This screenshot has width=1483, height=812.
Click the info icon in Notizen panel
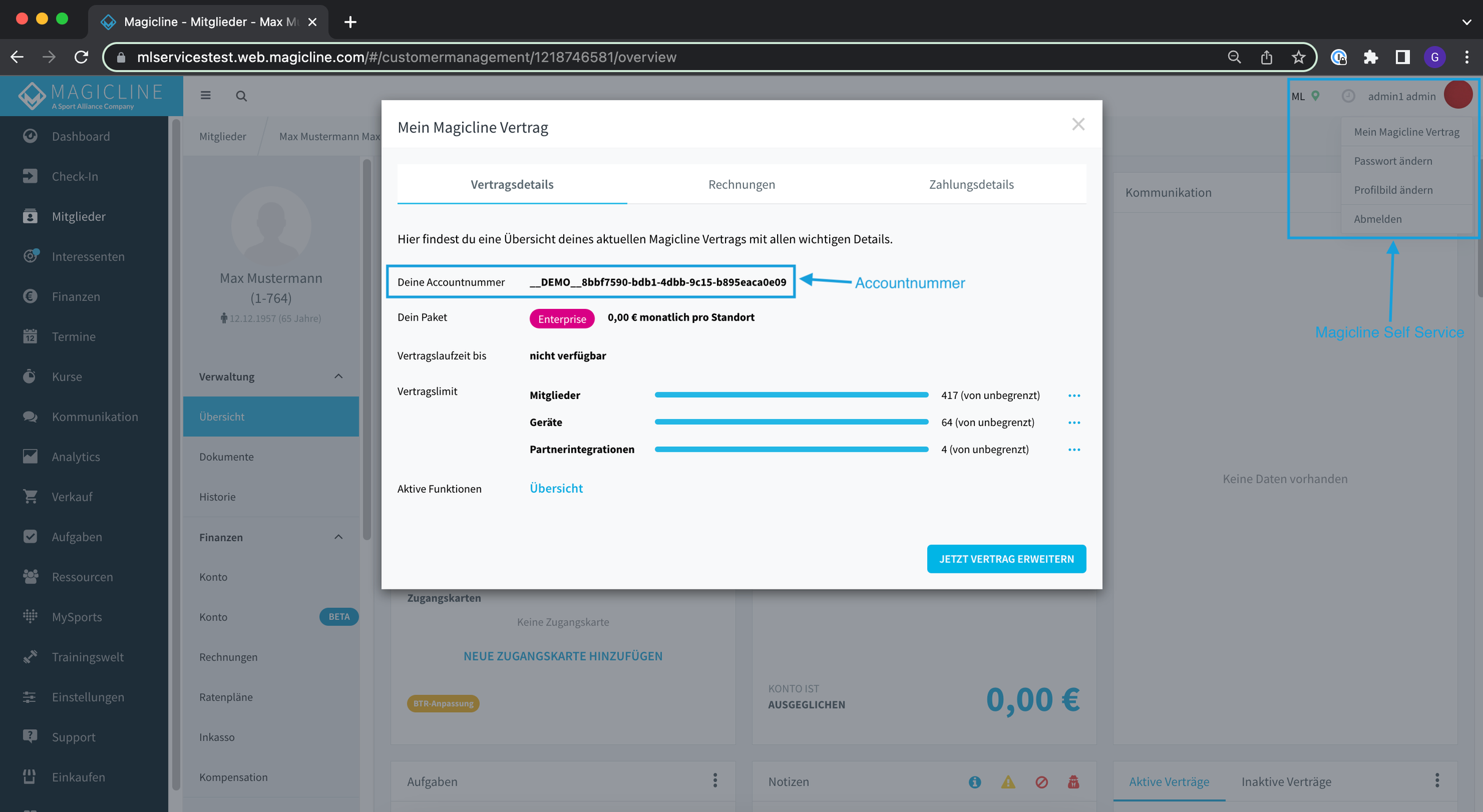975,782
